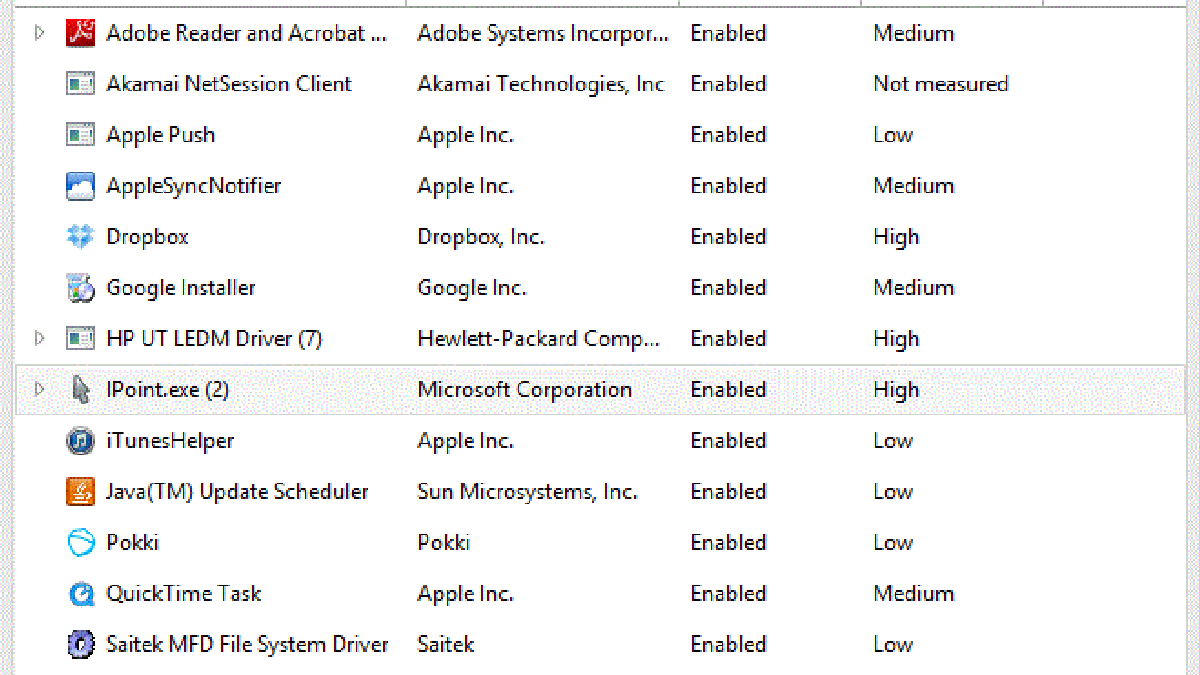This screenshot has width=1200, height=675.
Task: Click the Adobe Reader PDF icon
Action: point(80,33)
